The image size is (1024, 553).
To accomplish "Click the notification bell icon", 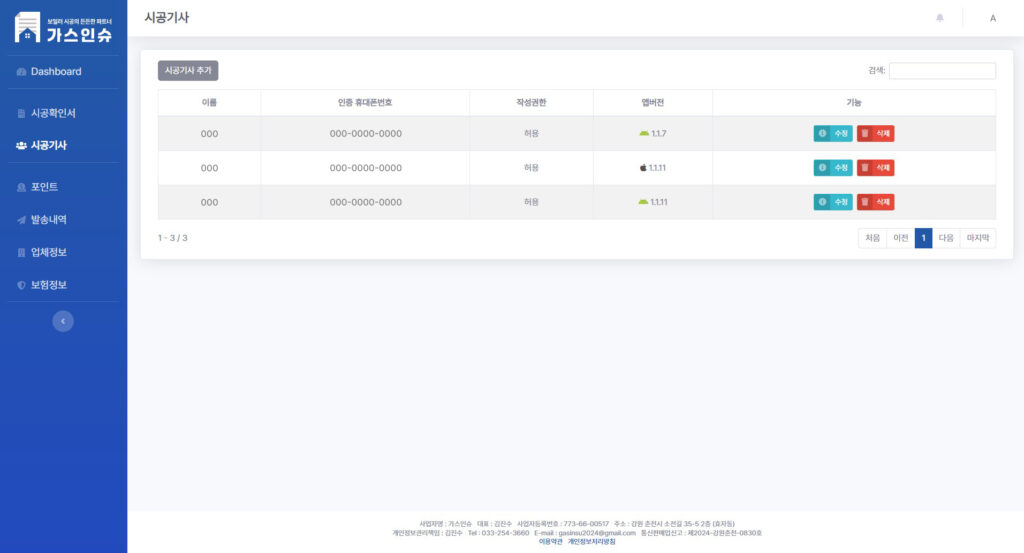I will (x=939, y=18).
